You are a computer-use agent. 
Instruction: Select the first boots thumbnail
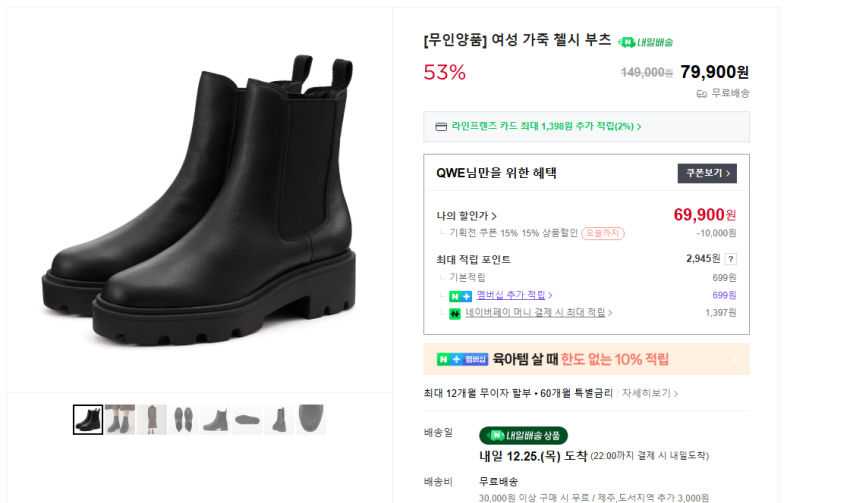(88, 419)
